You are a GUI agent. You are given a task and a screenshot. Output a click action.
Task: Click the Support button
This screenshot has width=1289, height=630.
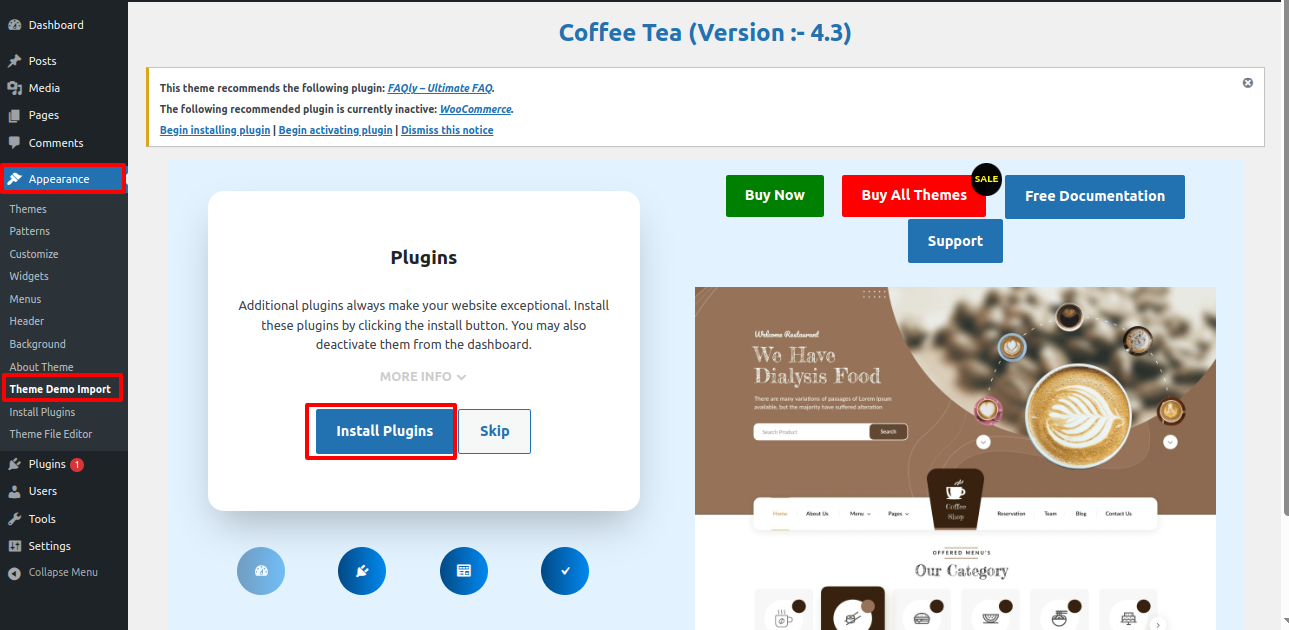[x=955, y=241]
